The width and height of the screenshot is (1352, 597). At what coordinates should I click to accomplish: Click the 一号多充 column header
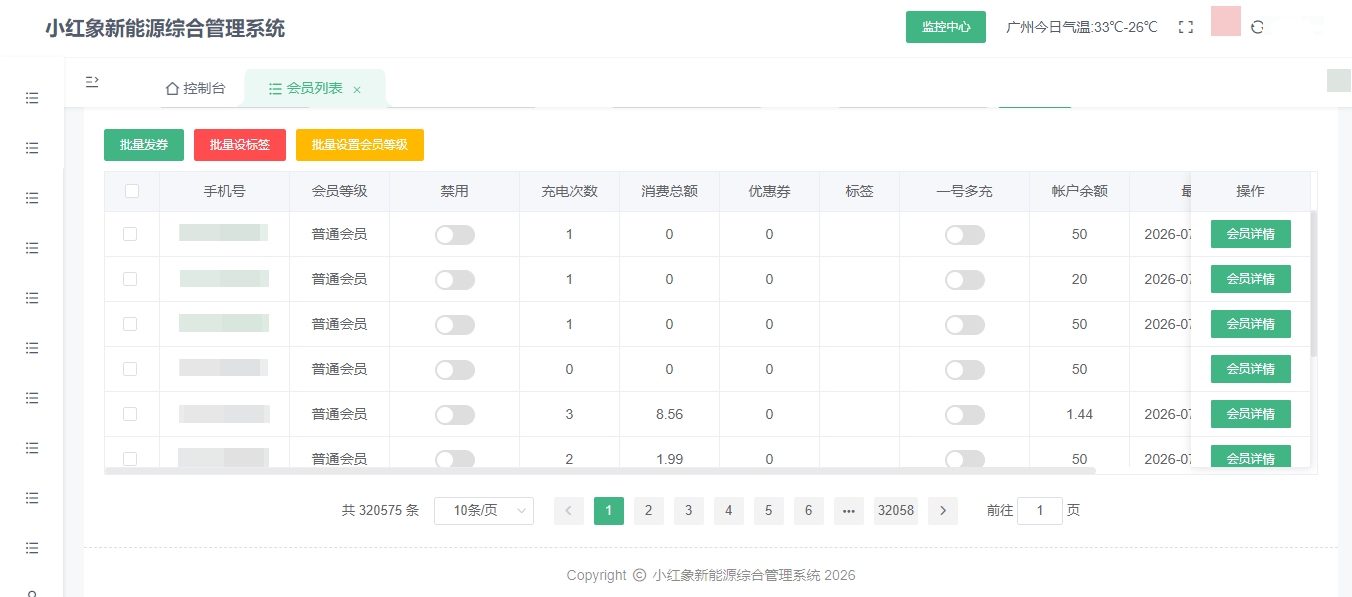pyautogui.click(x=965, y=191)
